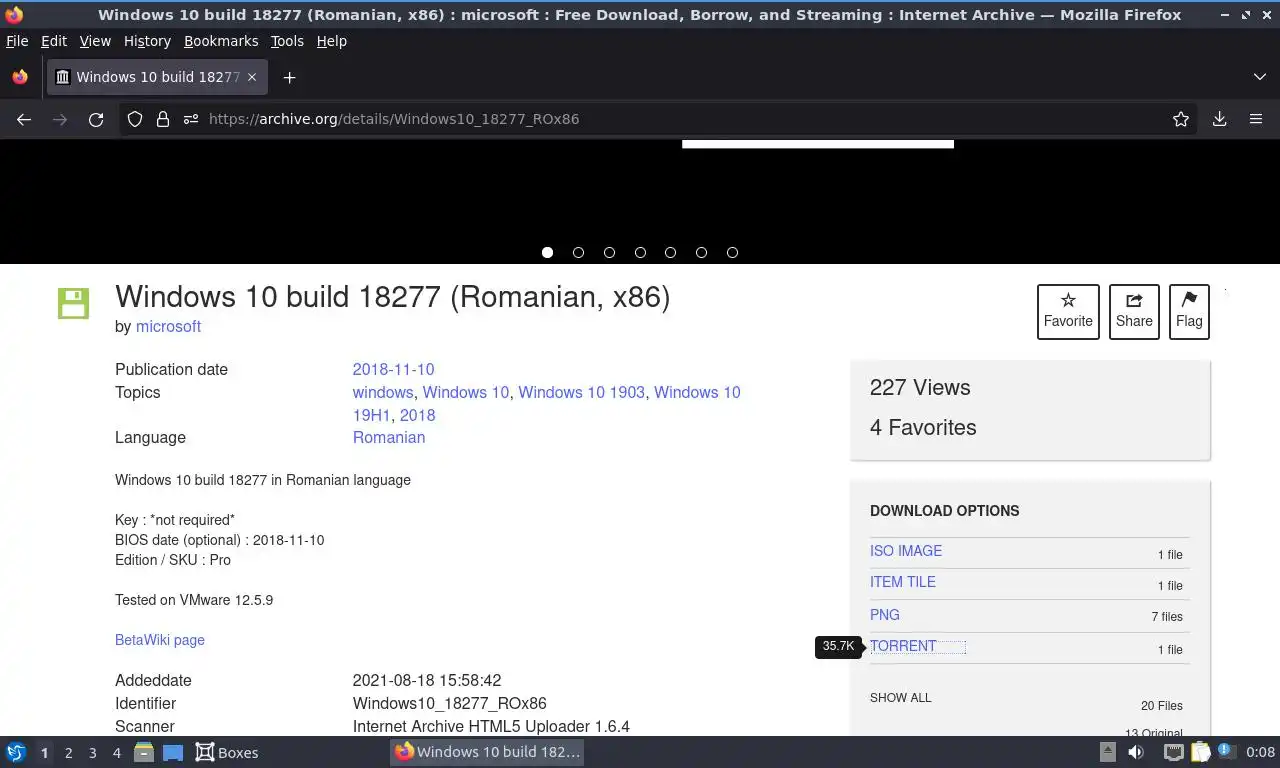The width and height of the screenshot is (1280, 768).
Task: Expand PNG download options
Action: pos(885,615)
